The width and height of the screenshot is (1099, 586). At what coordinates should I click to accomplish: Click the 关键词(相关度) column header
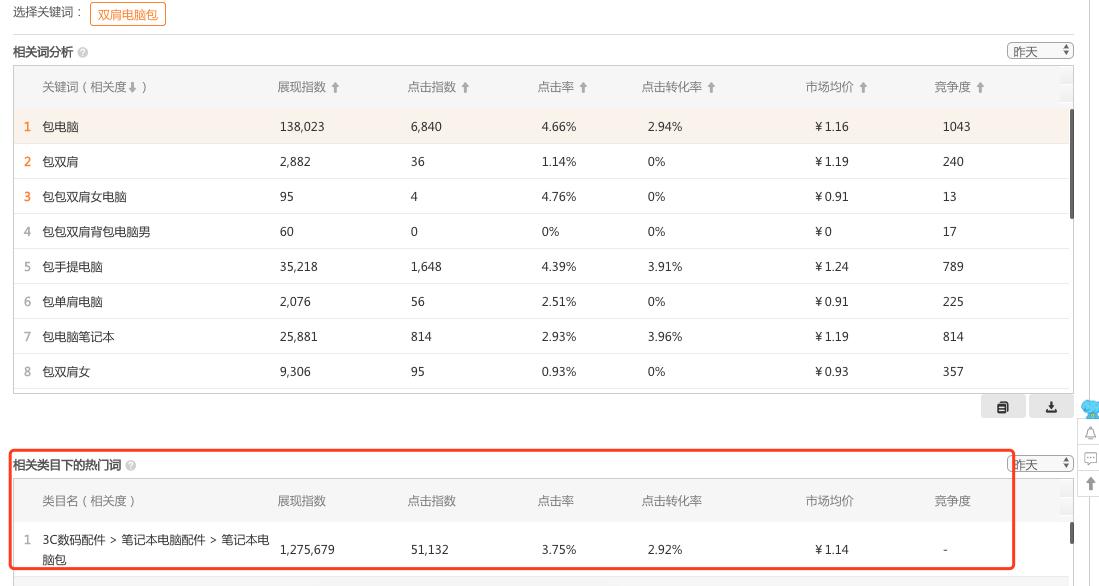coord(94,87)
